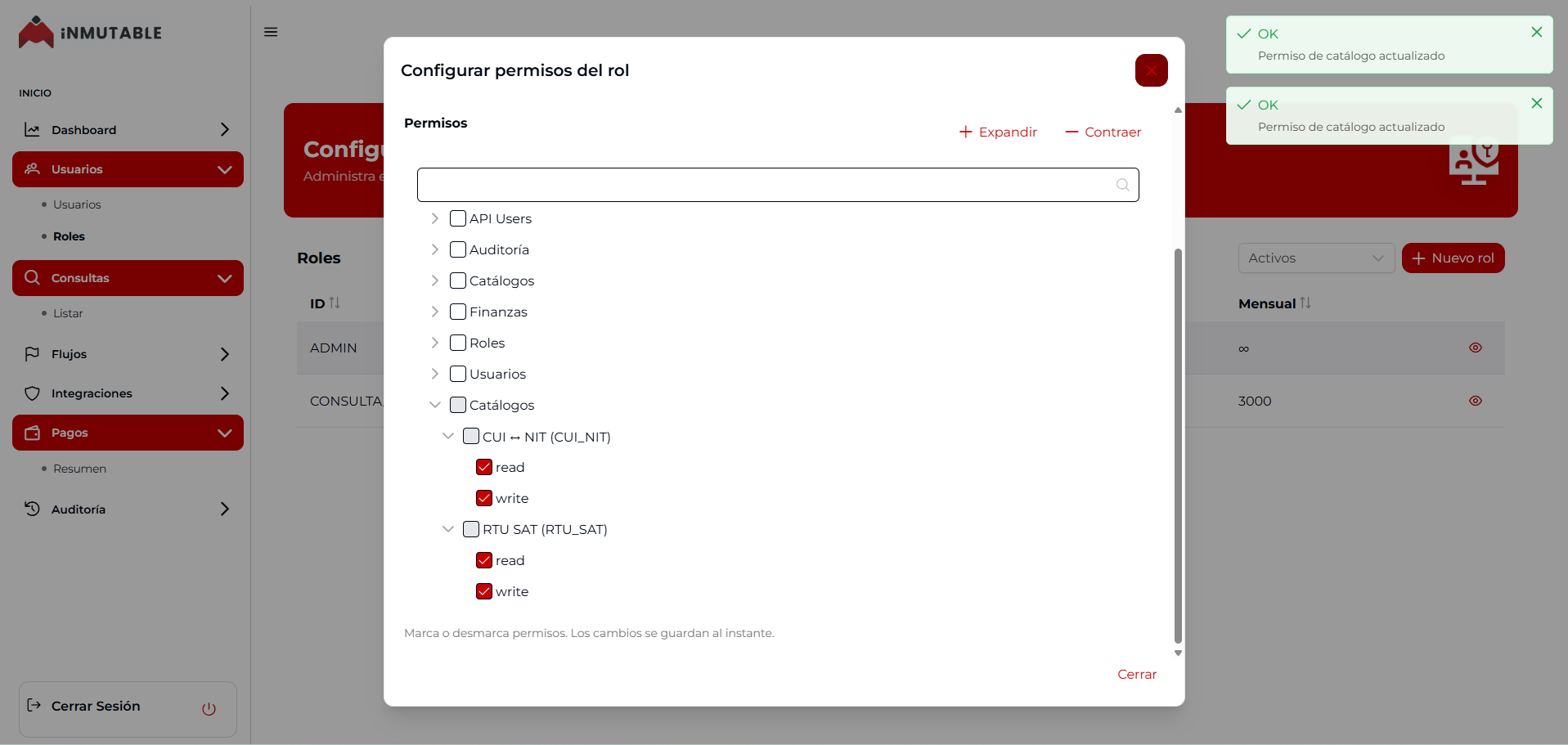Click the eye icon in ADMIN row
Viewport: 1568px width, 745px height.
click(1475, 348)
